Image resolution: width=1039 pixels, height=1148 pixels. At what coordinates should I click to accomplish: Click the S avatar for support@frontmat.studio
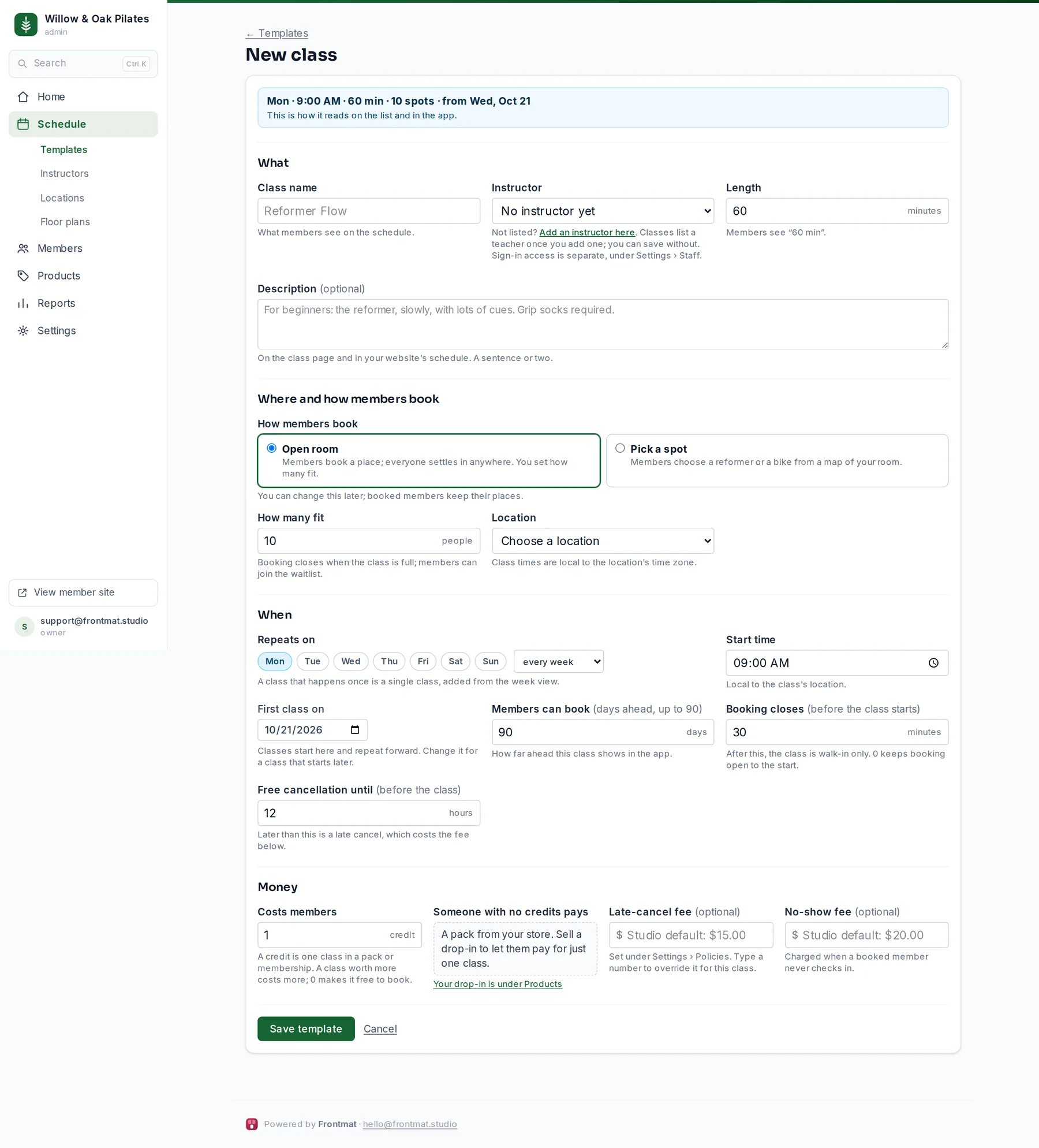point(24,627)
